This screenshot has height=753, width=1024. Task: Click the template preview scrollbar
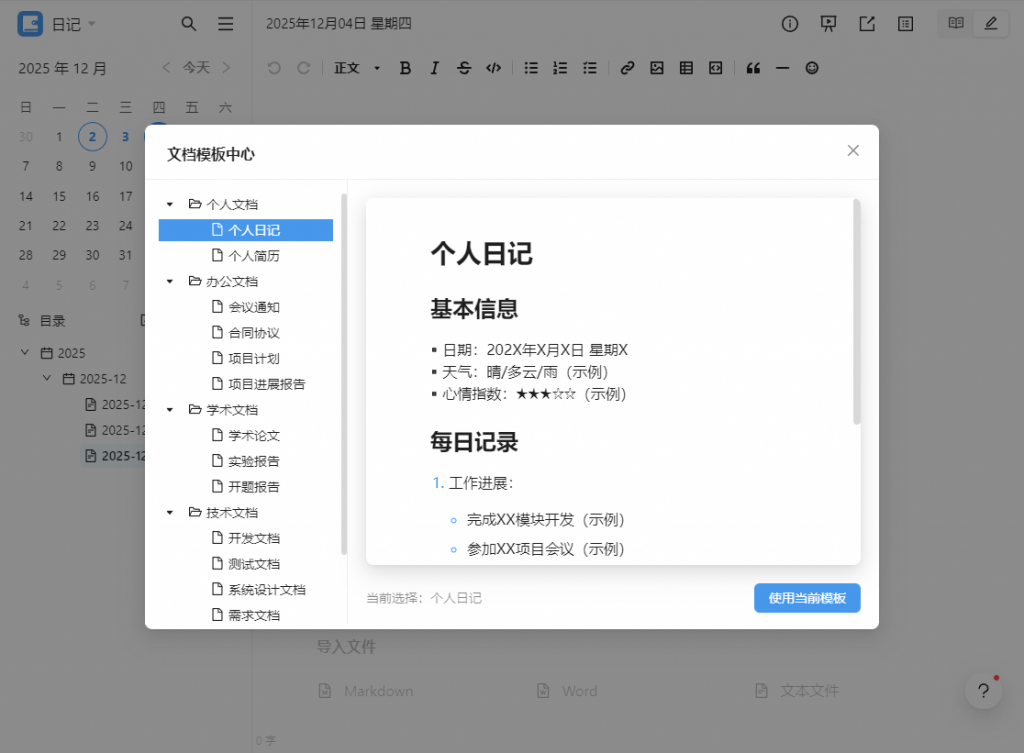click(856, 312)
